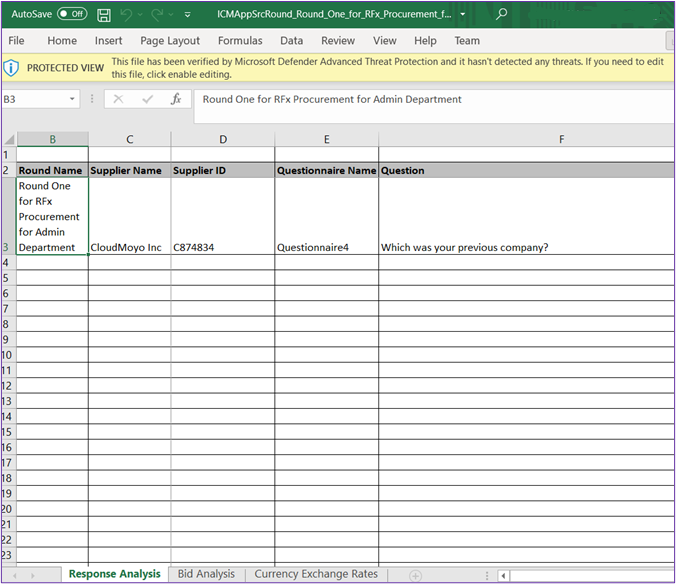Select row 15 header

9,432
